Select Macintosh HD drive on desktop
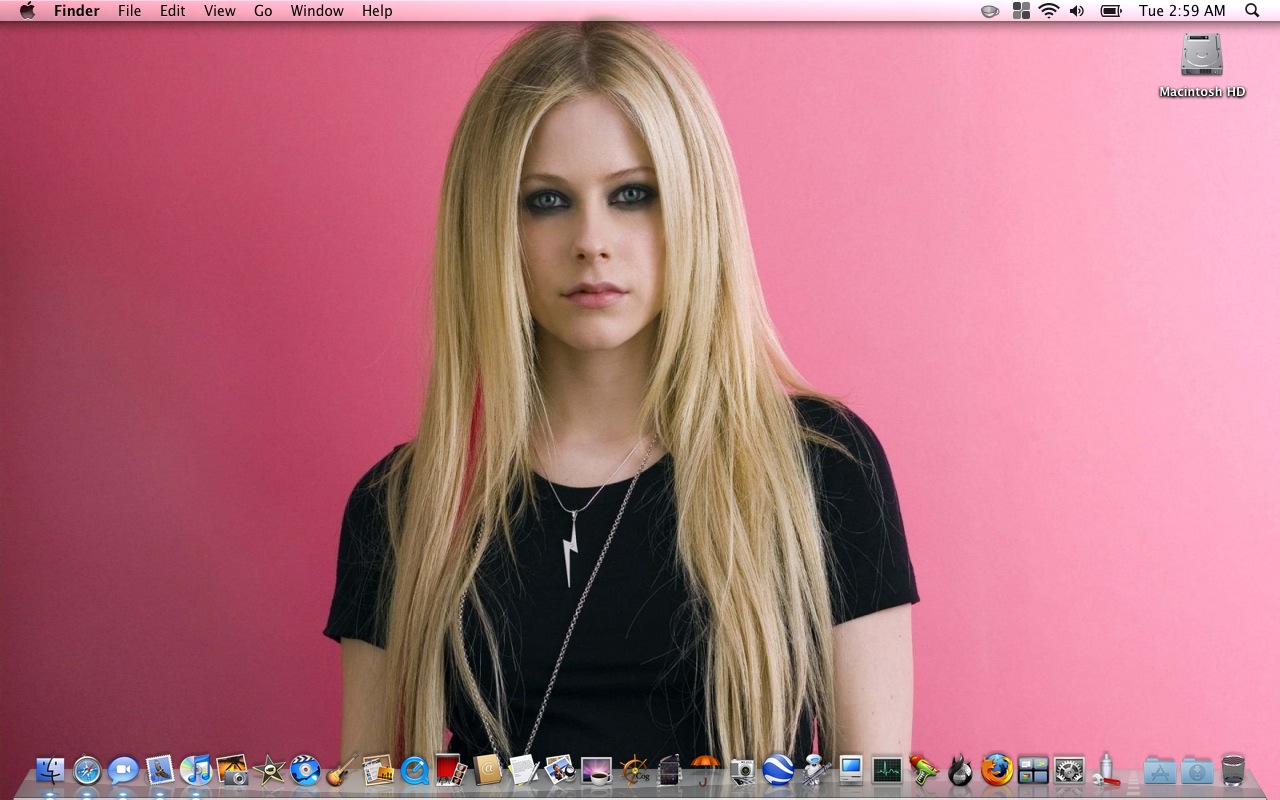 point(1202,65)
